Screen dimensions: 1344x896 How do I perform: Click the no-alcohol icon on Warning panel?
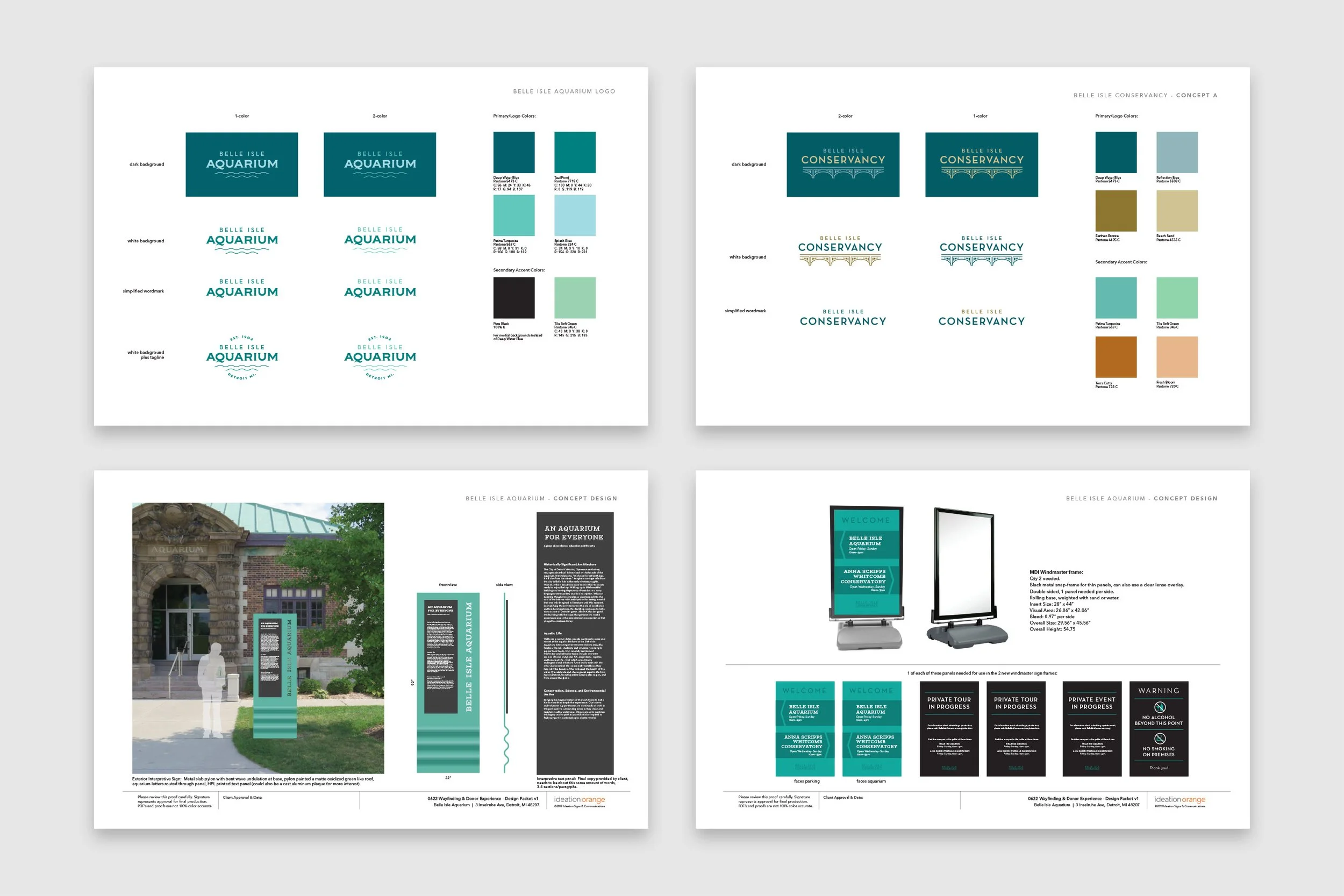coord(1159,707)
